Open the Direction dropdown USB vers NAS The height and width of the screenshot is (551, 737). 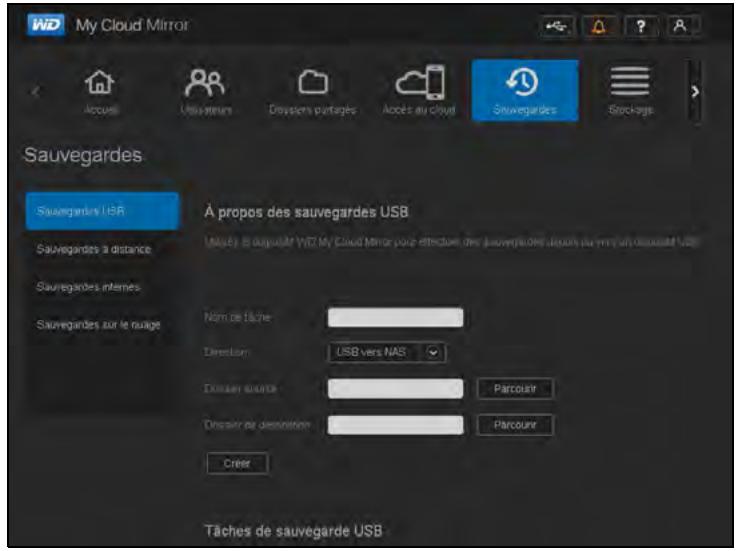pos(386,352)
